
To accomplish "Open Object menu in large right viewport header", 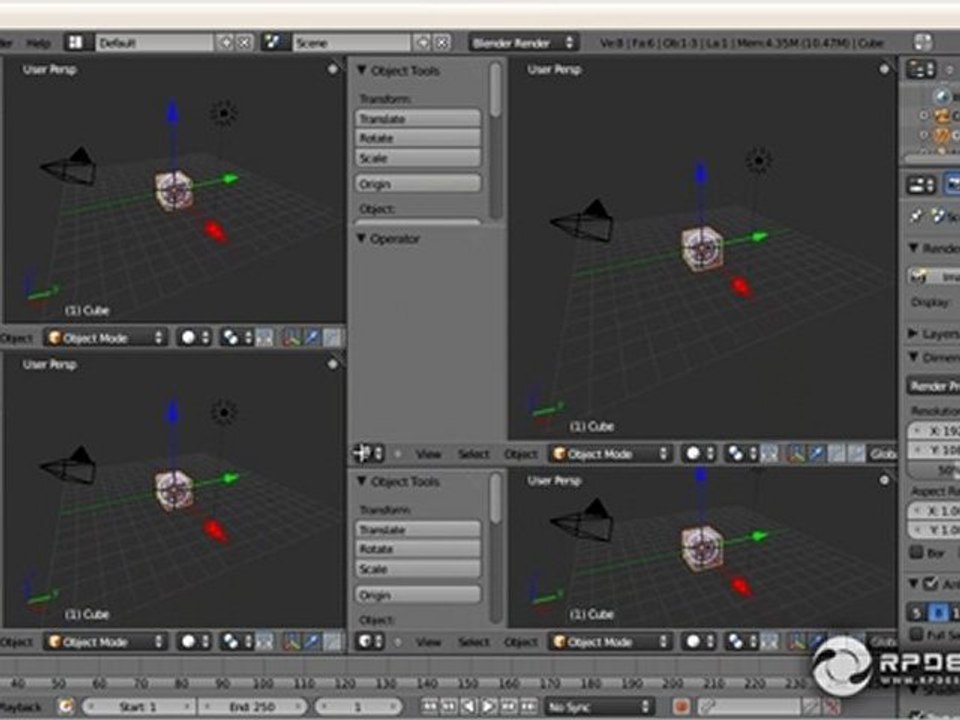I will point(520,454).
